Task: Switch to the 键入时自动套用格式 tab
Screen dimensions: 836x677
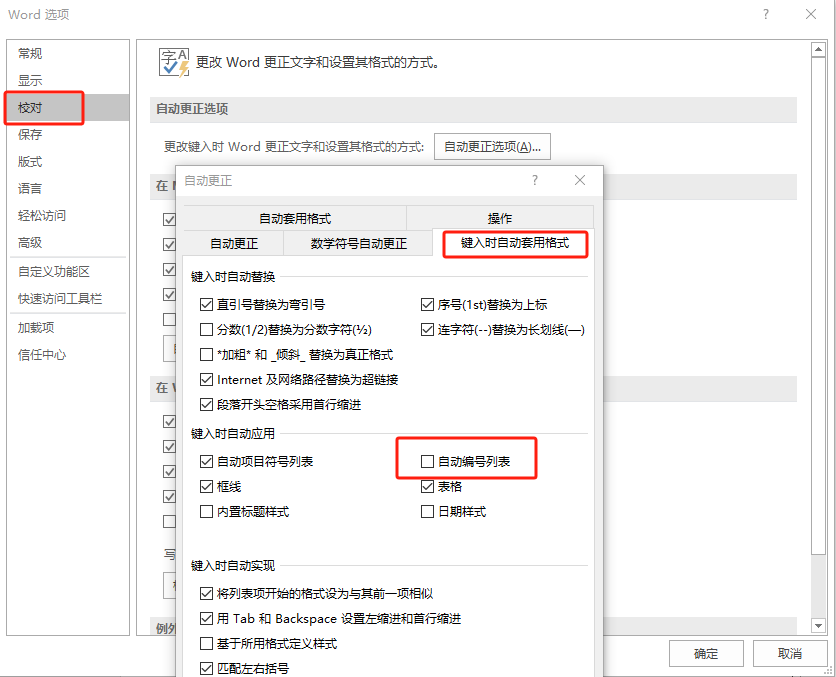Action: tap(515, 243)
